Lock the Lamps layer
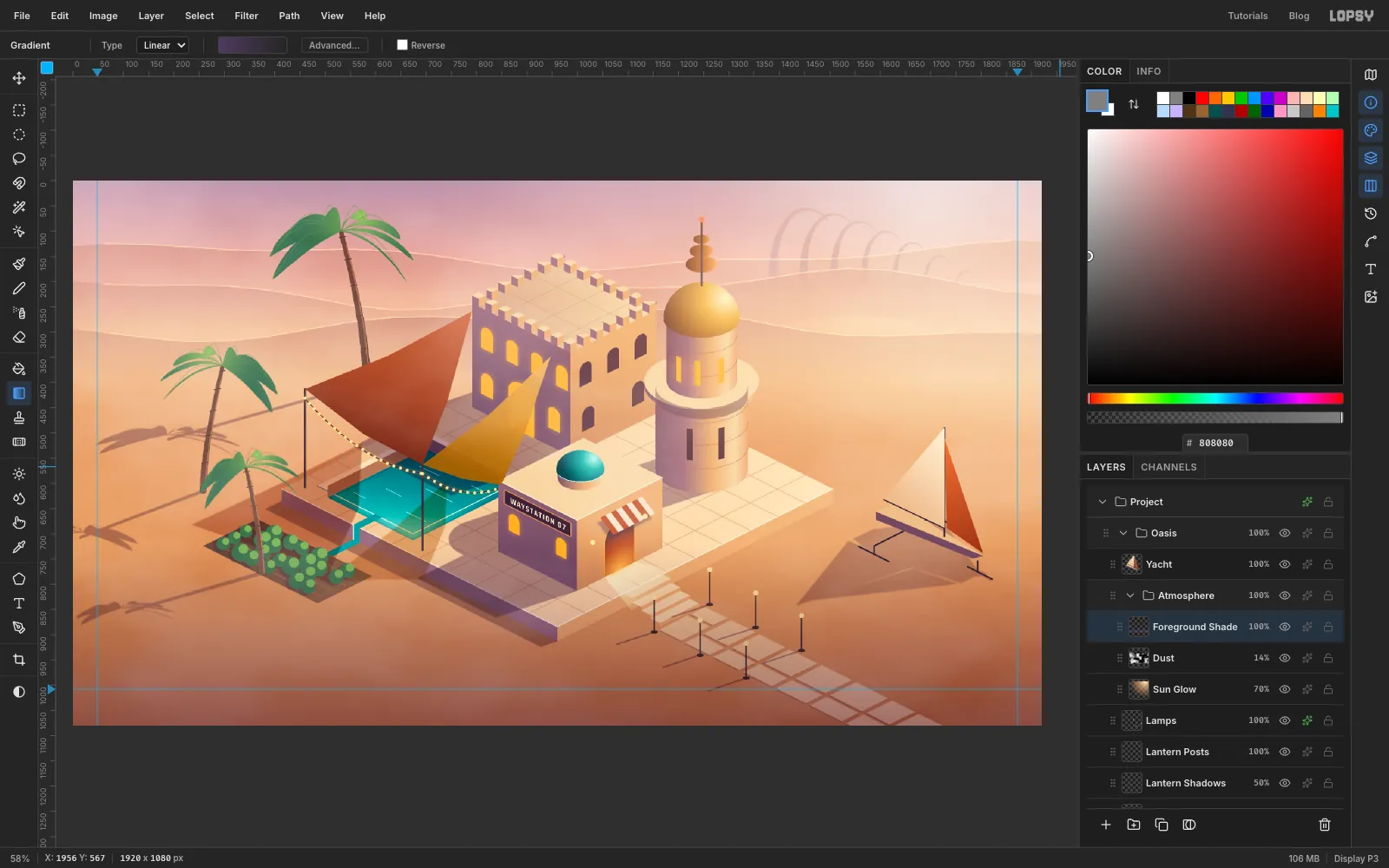1389x868 pixels. [1328, 720]
